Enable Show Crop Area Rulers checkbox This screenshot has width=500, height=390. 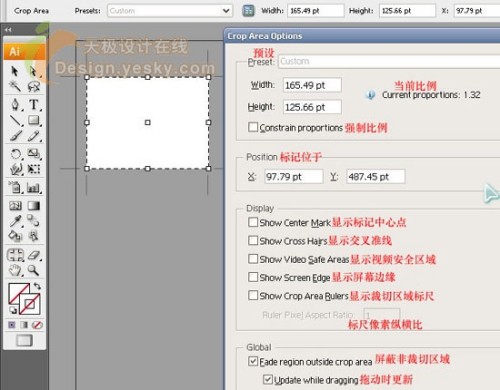253,295
